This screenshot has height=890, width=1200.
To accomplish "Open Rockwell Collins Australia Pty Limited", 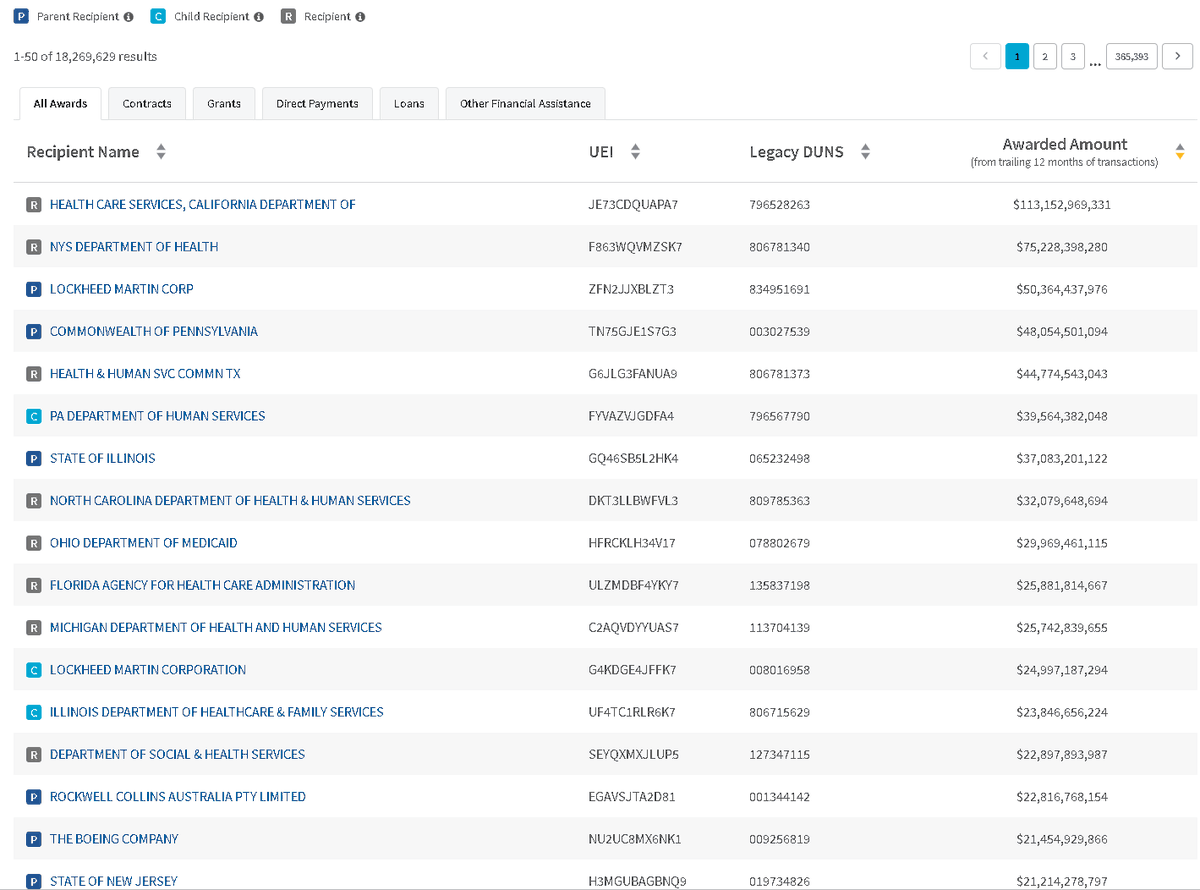I will (178, 797).
